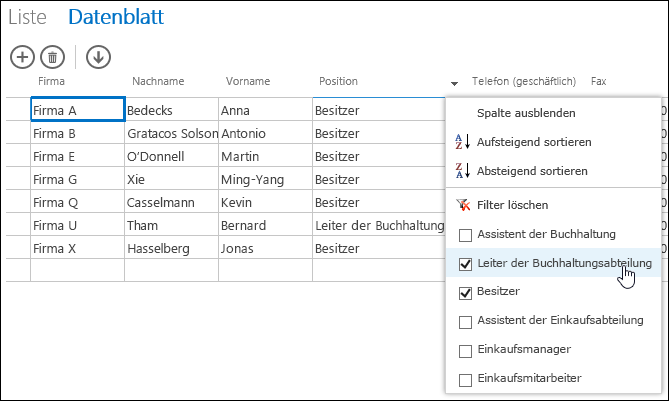Click the Casselmann last name cell
Image resolution: width=669 pixels, height=401 pixels.
(x=172, y=201)
